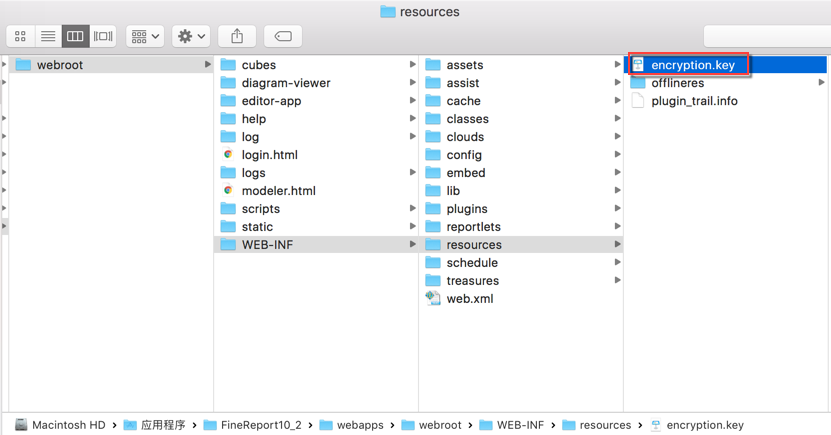Select the log folder
Image resolution: width=831 pixels, height=435 pixels.
[316, 137]
